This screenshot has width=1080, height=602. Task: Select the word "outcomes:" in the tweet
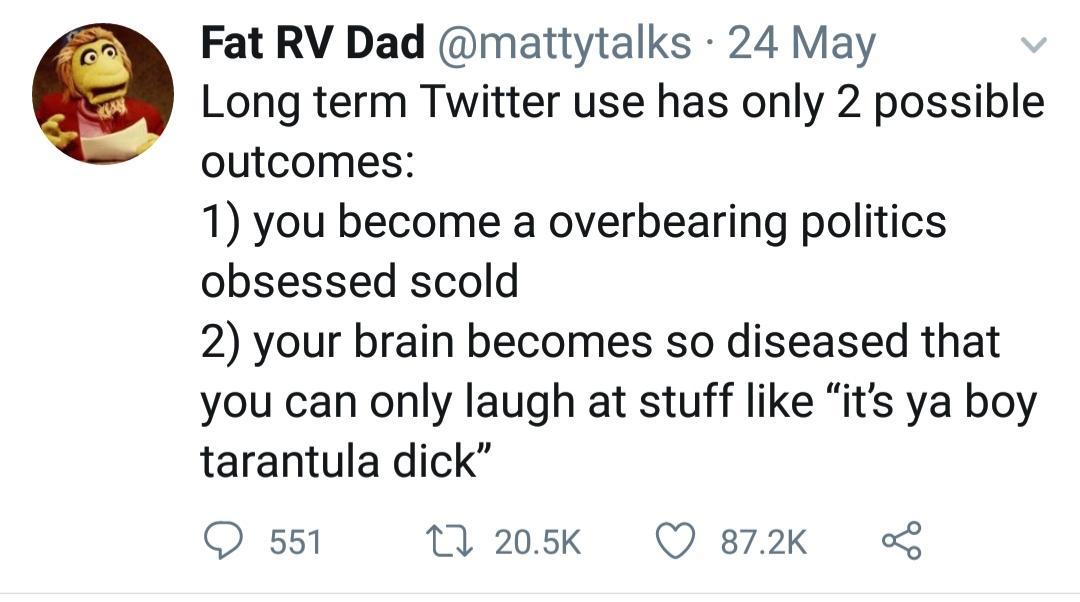coord(309,162)
